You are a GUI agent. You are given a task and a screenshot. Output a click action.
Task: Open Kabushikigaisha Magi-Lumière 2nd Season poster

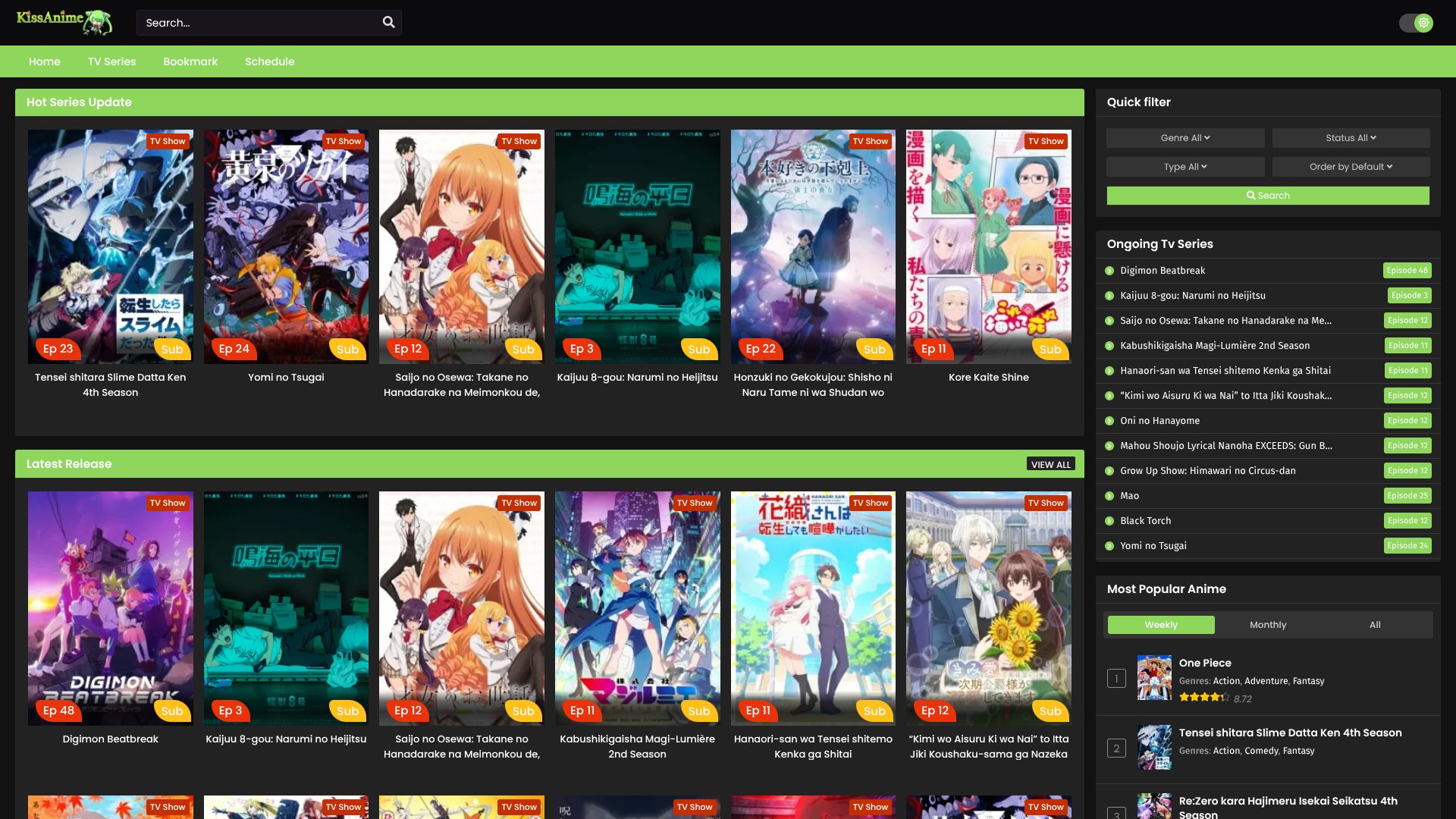(638, 608)
